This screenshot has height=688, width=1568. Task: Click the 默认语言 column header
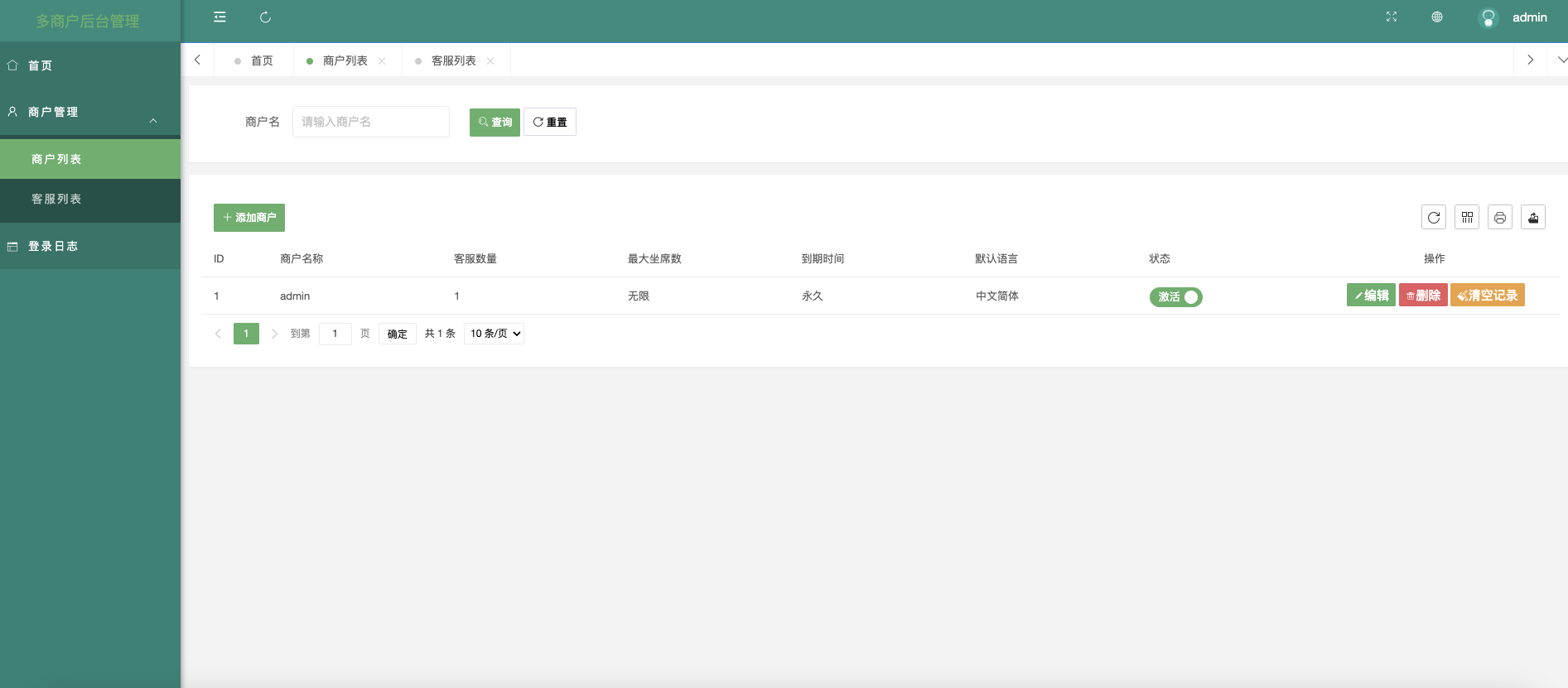(x=996, y=258)
